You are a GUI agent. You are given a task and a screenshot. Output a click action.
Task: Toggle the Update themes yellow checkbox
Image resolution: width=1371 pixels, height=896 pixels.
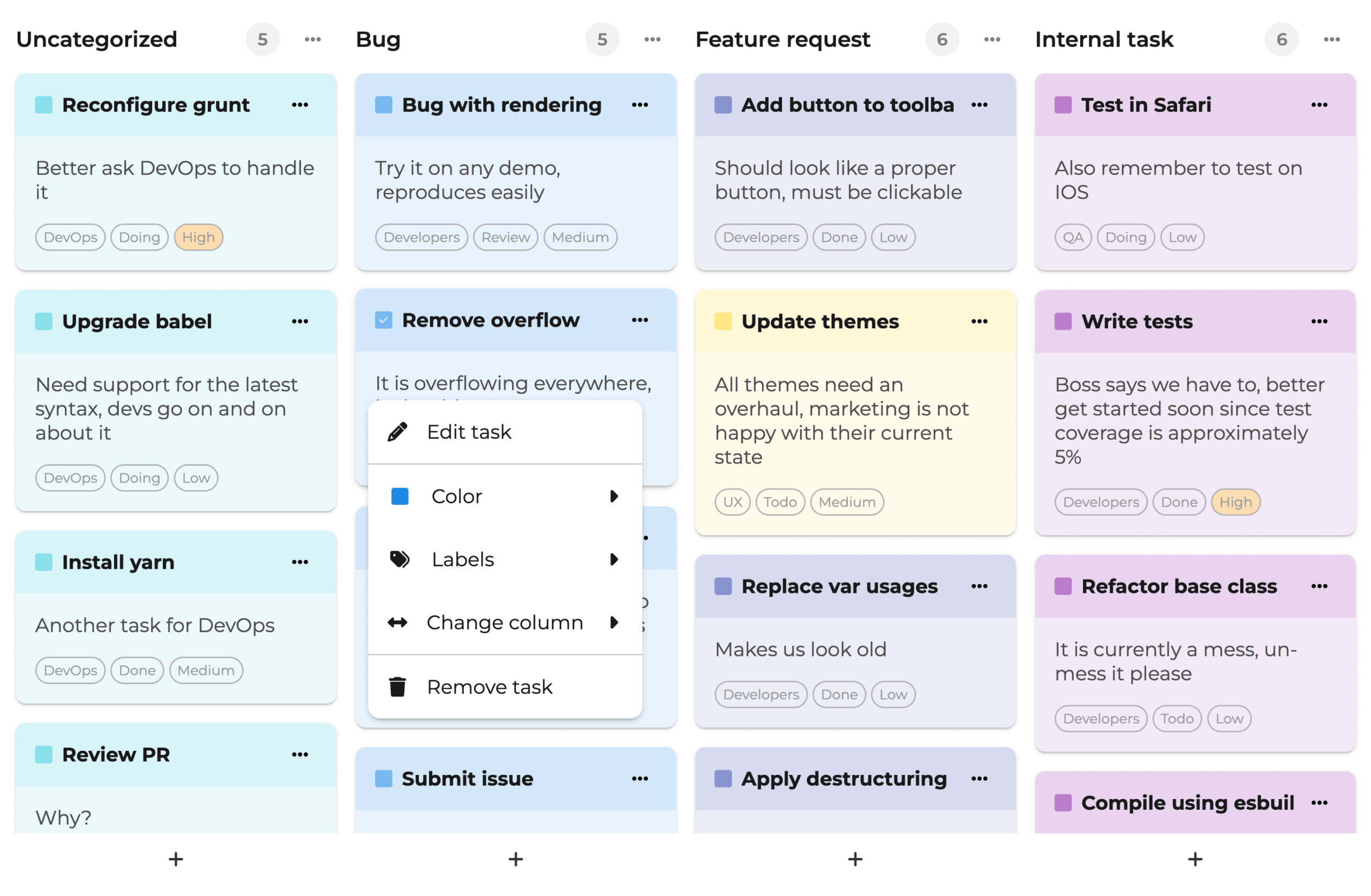pos(723,321)
